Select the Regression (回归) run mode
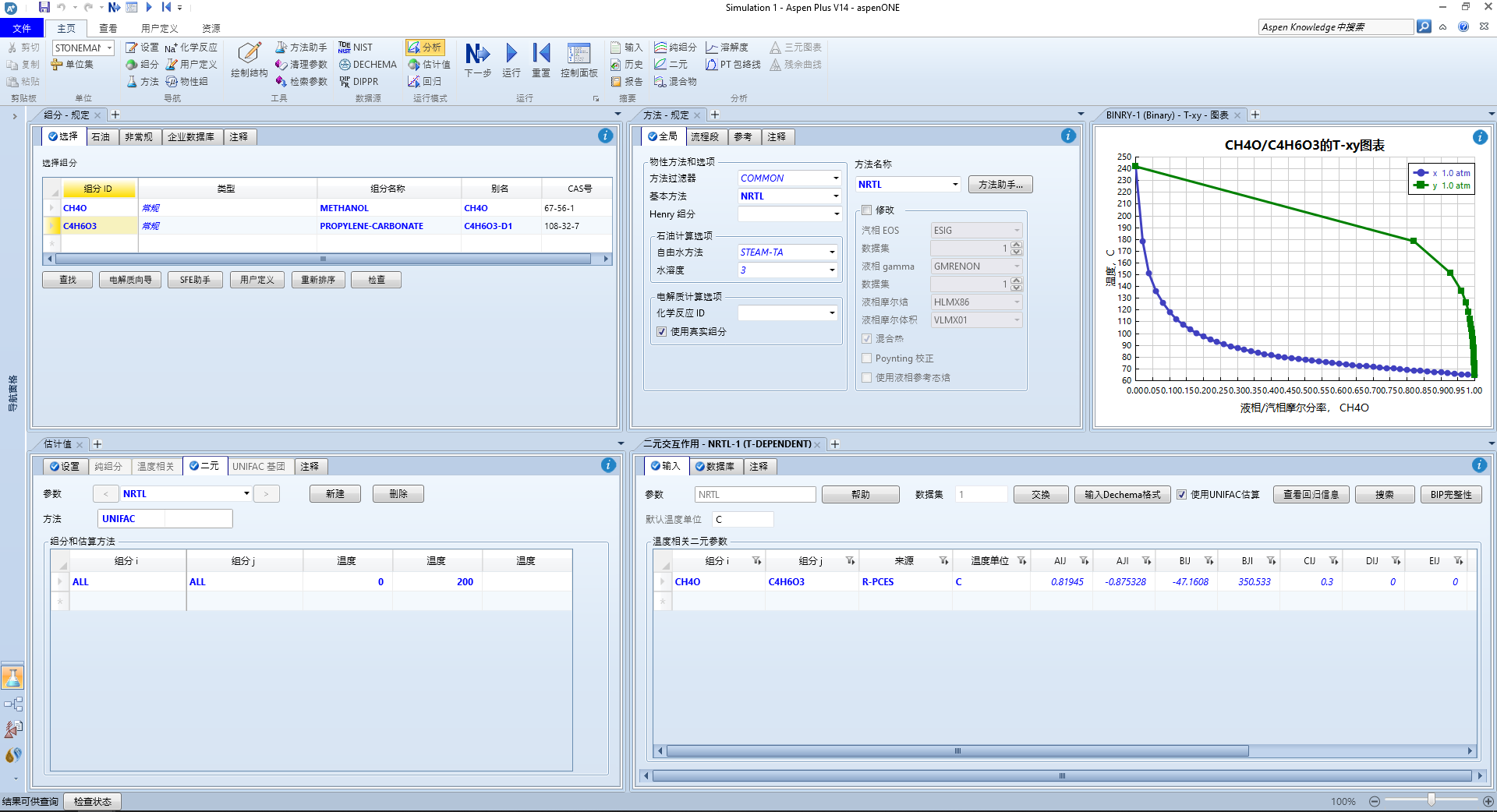The width and height of the screenshot is (1497, 812). 425,82
